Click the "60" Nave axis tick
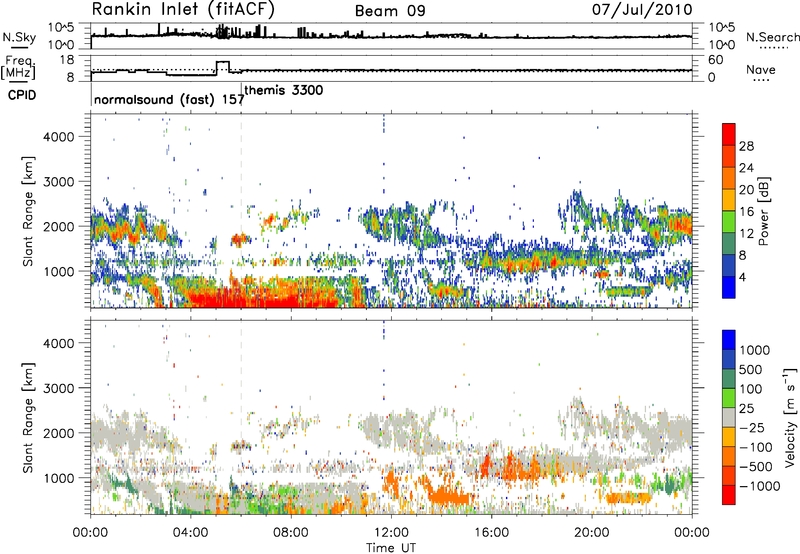800x554 pixels. tap(716, 60)
